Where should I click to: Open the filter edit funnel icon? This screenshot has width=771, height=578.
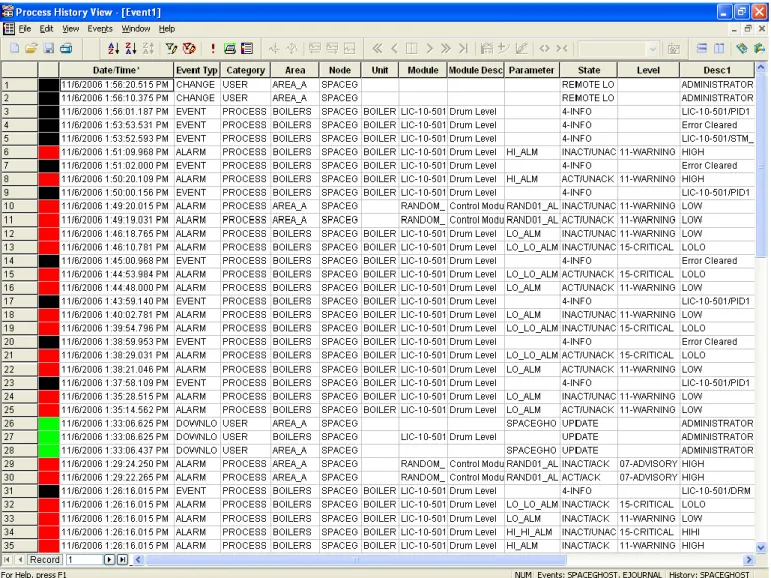coord(171,48)
